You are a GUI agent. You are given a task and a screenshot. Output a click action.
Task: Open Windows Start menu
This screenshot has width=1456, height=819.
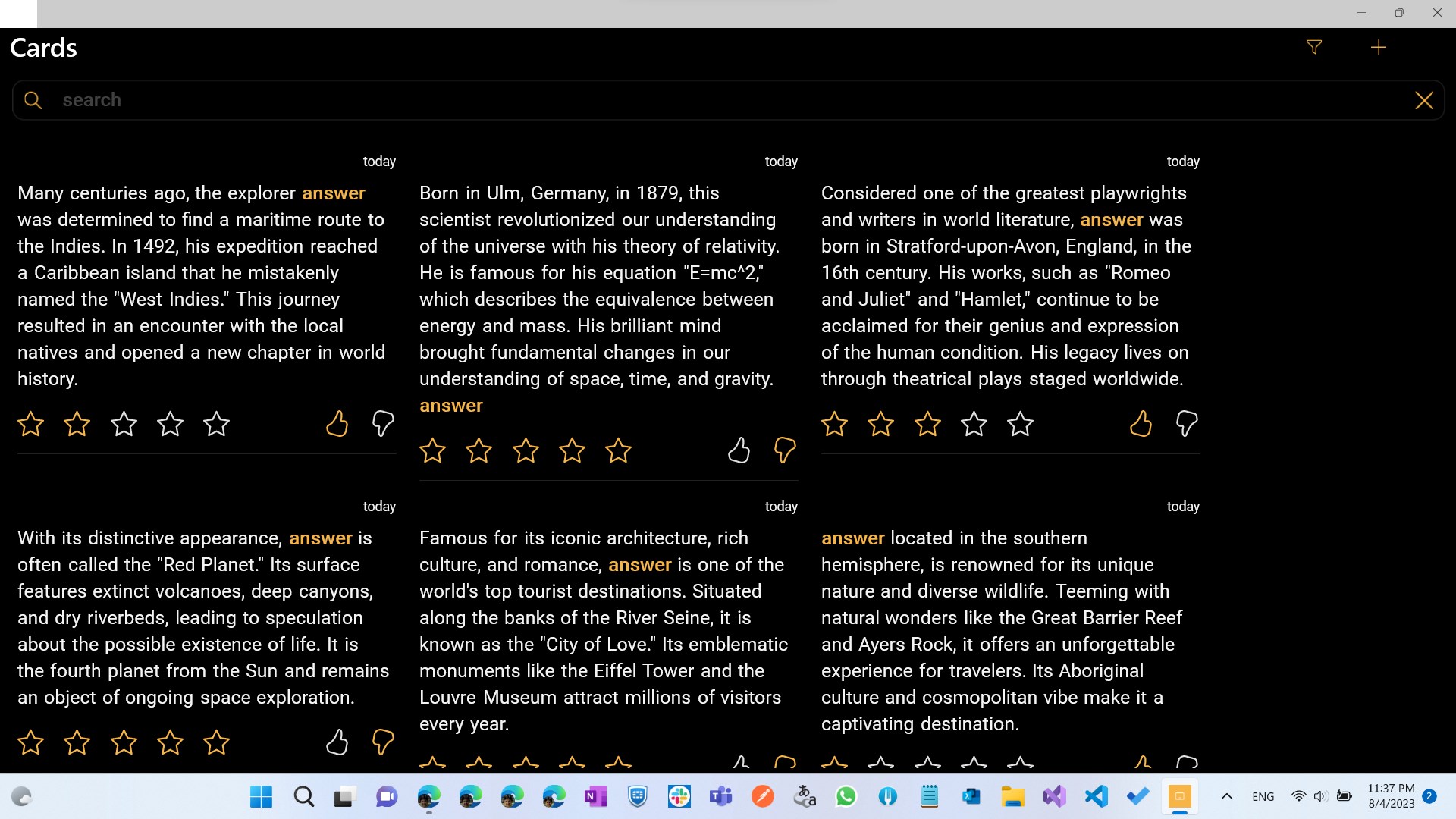pos(261,796)
